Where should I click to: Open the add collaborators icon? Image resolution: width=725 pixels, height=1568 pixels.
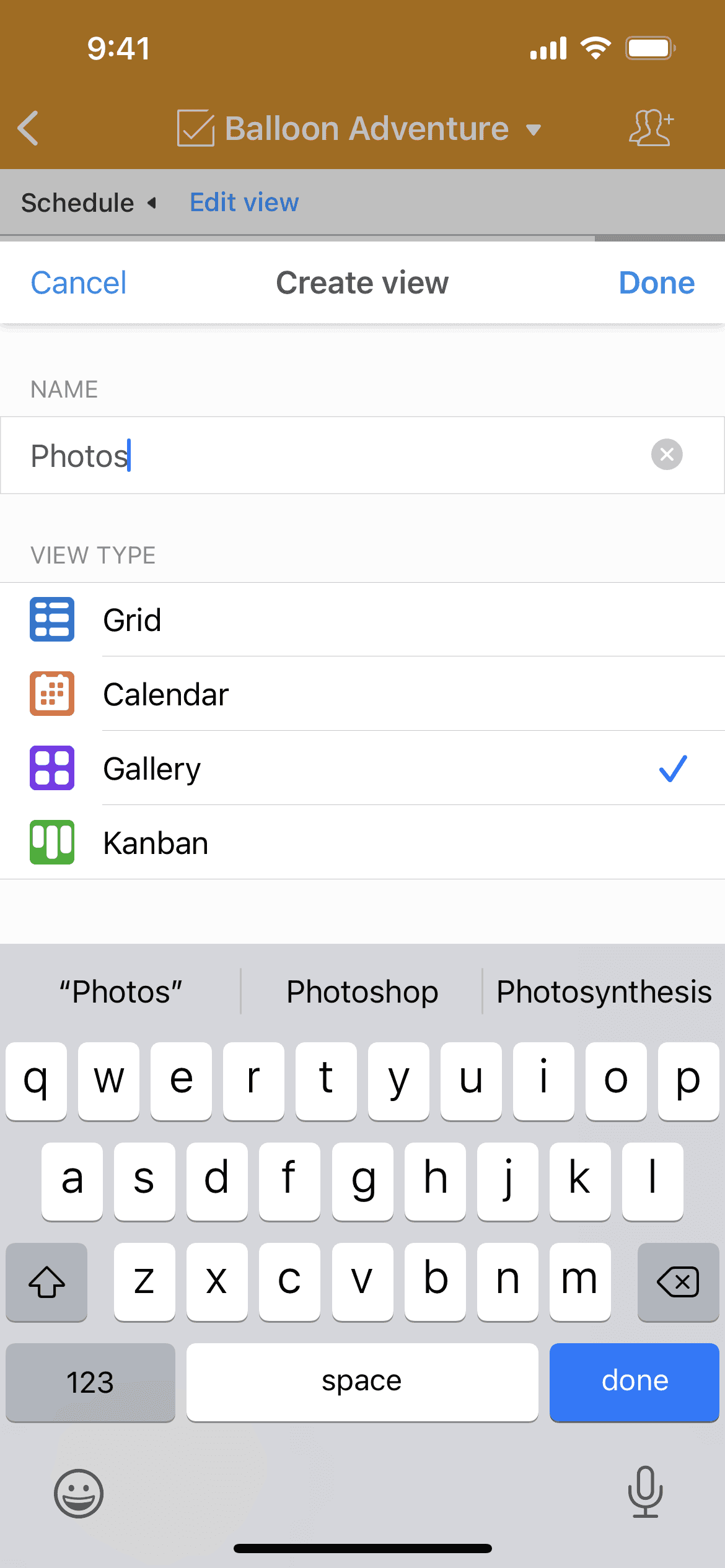(x=651, y=128)
